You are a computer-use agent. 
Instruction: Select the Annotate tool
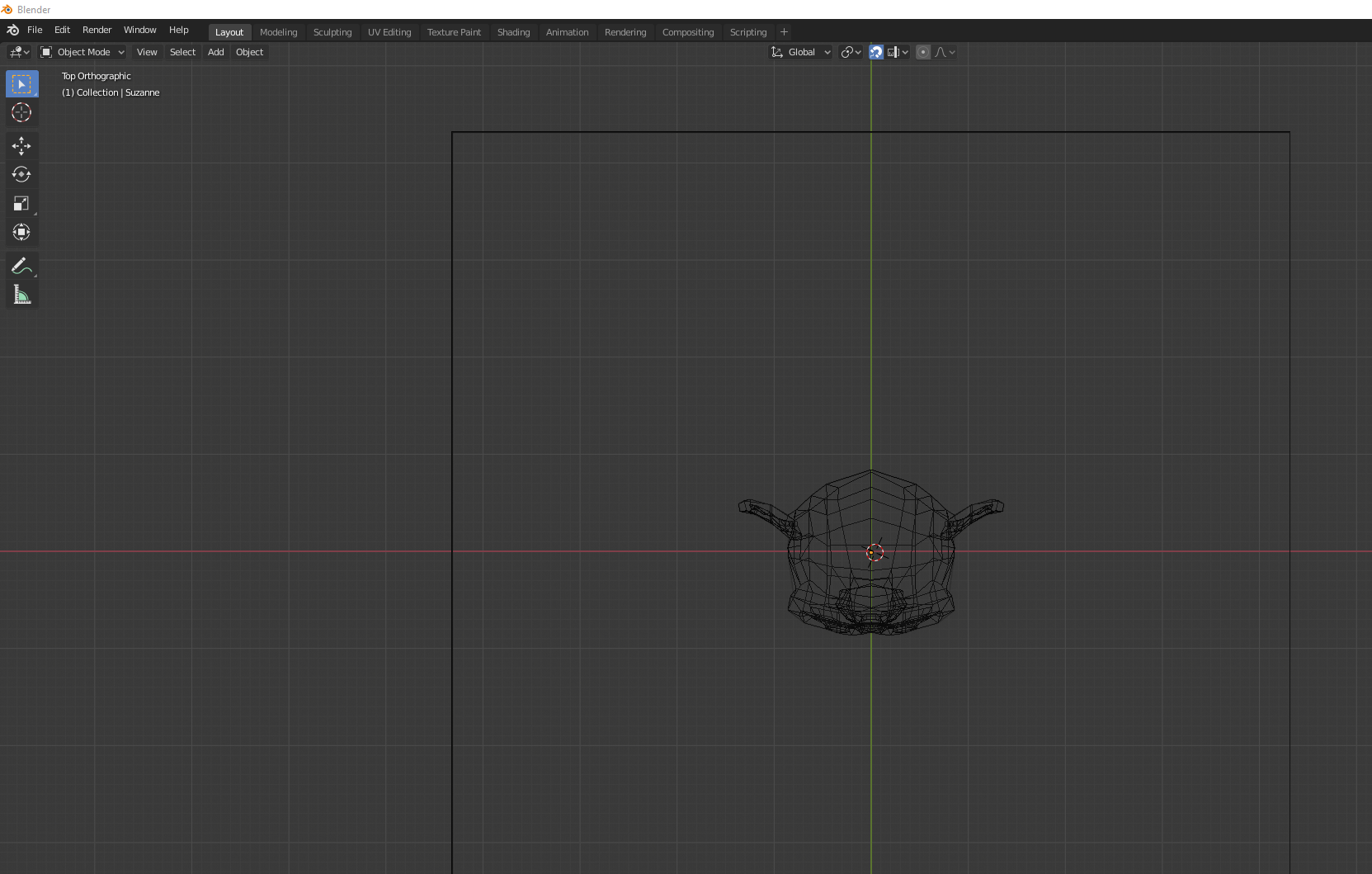pos(21,266)
